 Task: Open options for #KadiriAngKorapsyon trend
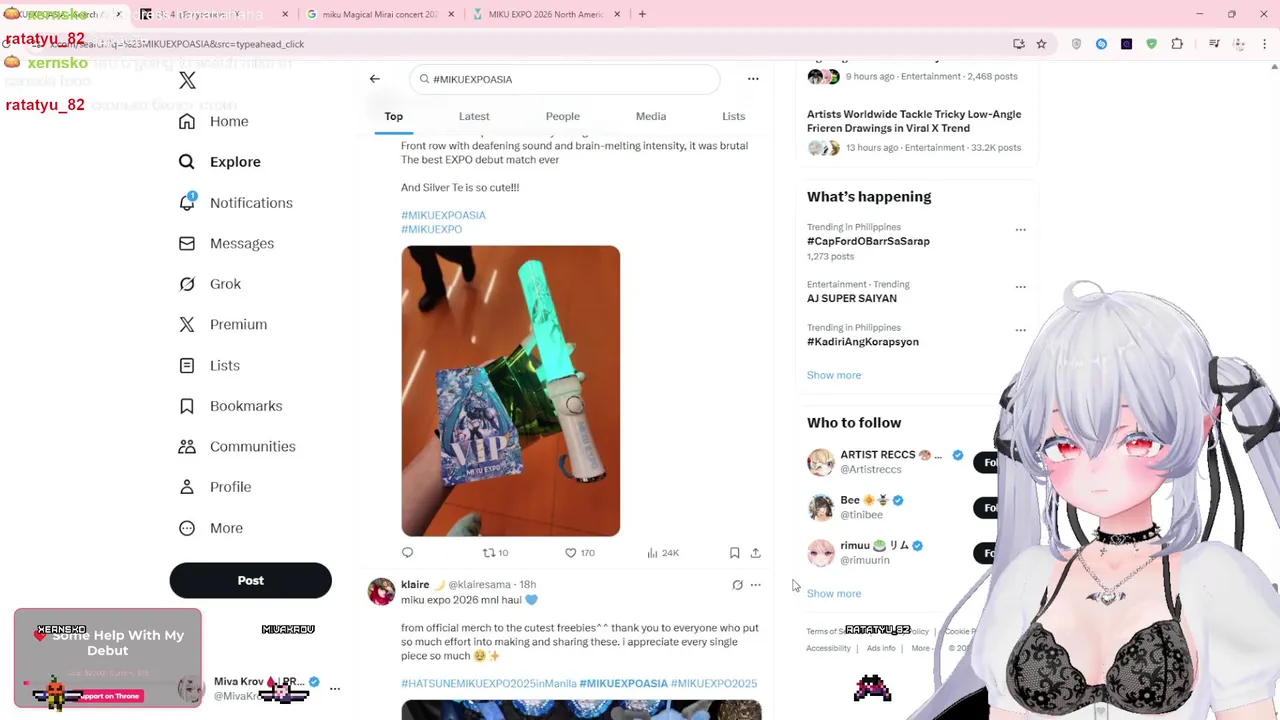pyautogui.click(x=1020, y=329)
